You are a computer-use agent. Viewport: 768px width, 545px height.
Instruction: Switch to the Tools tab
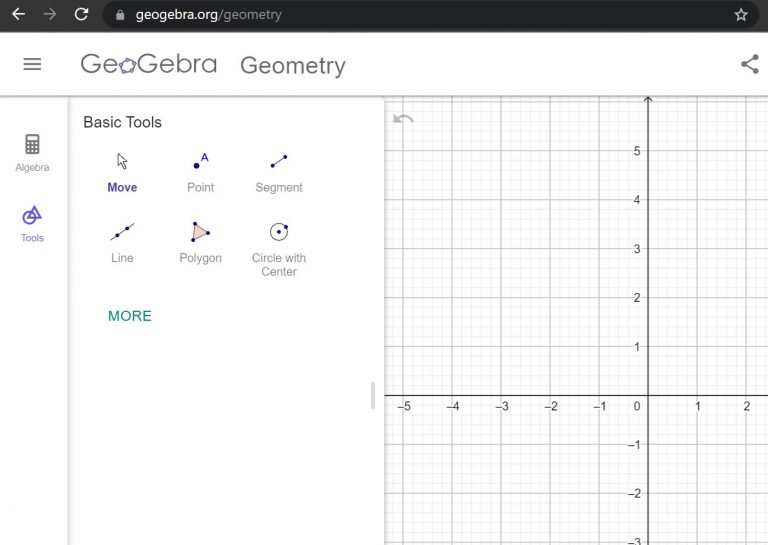coord(32,224)
